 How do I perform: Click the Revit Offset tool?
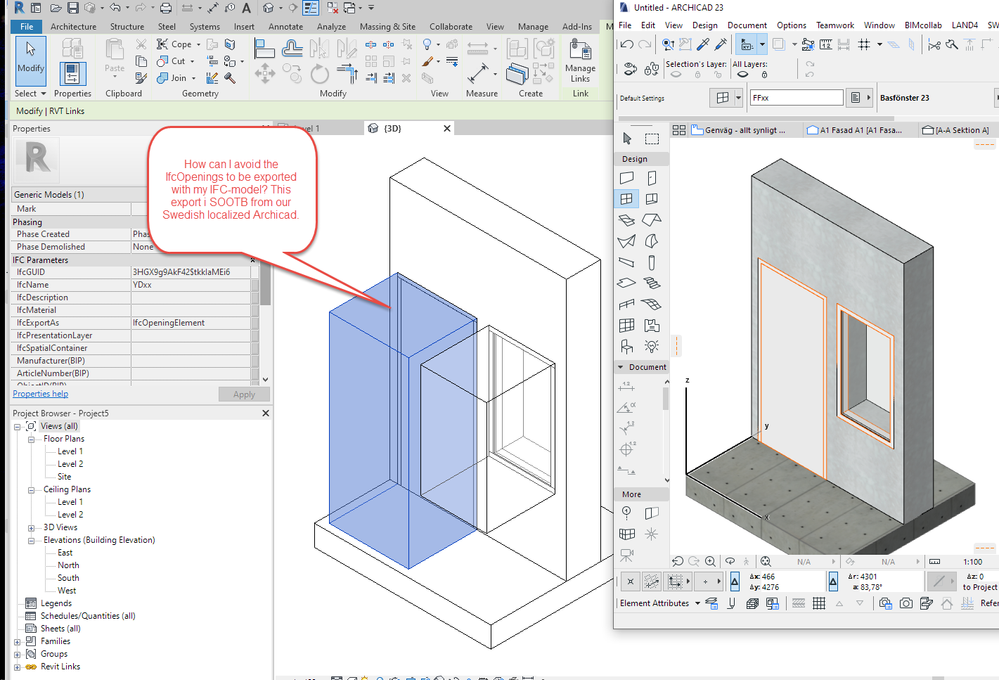292,48
